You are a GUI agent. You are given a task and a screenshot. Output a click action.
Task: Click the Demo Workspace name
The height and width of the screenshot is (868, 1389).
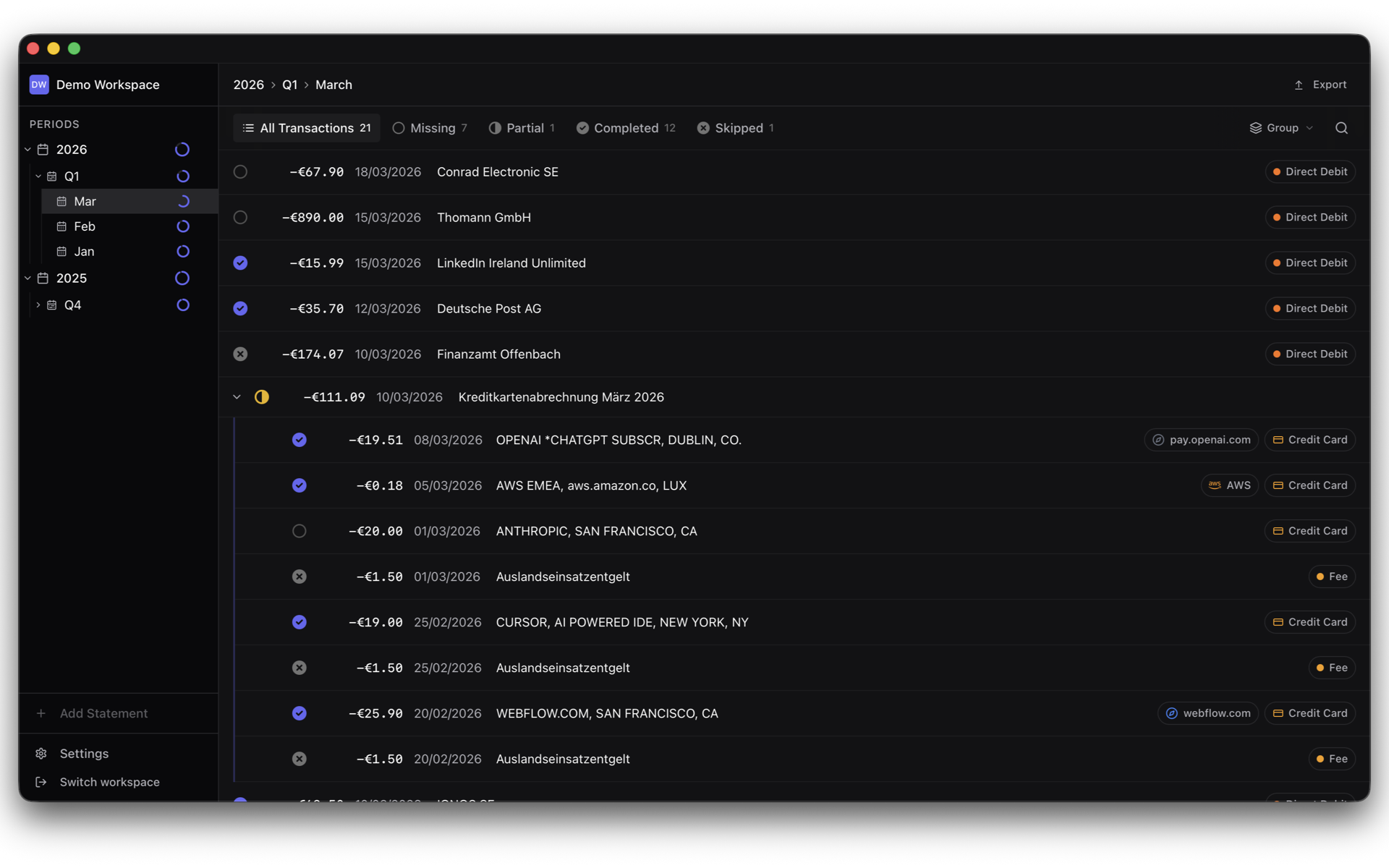tap(108, 85)
